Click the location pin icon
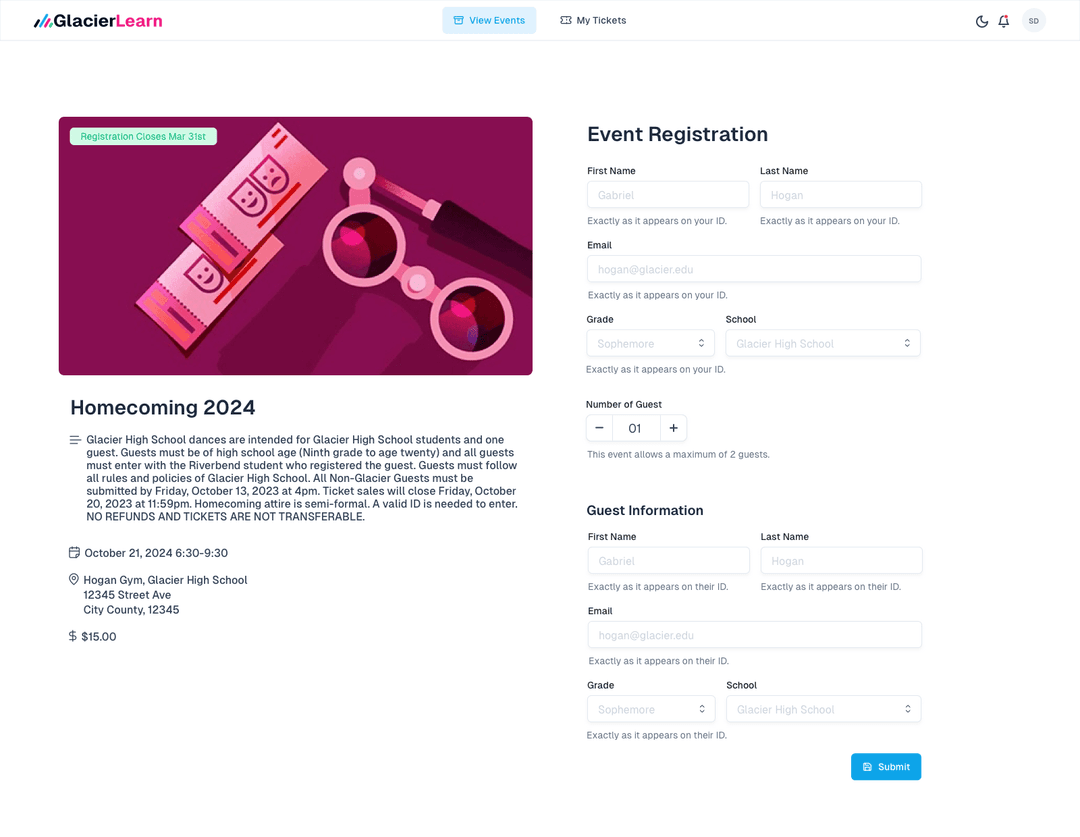Screen dimensions: 1080x837 pyautogui.click(x=74, y=580)
